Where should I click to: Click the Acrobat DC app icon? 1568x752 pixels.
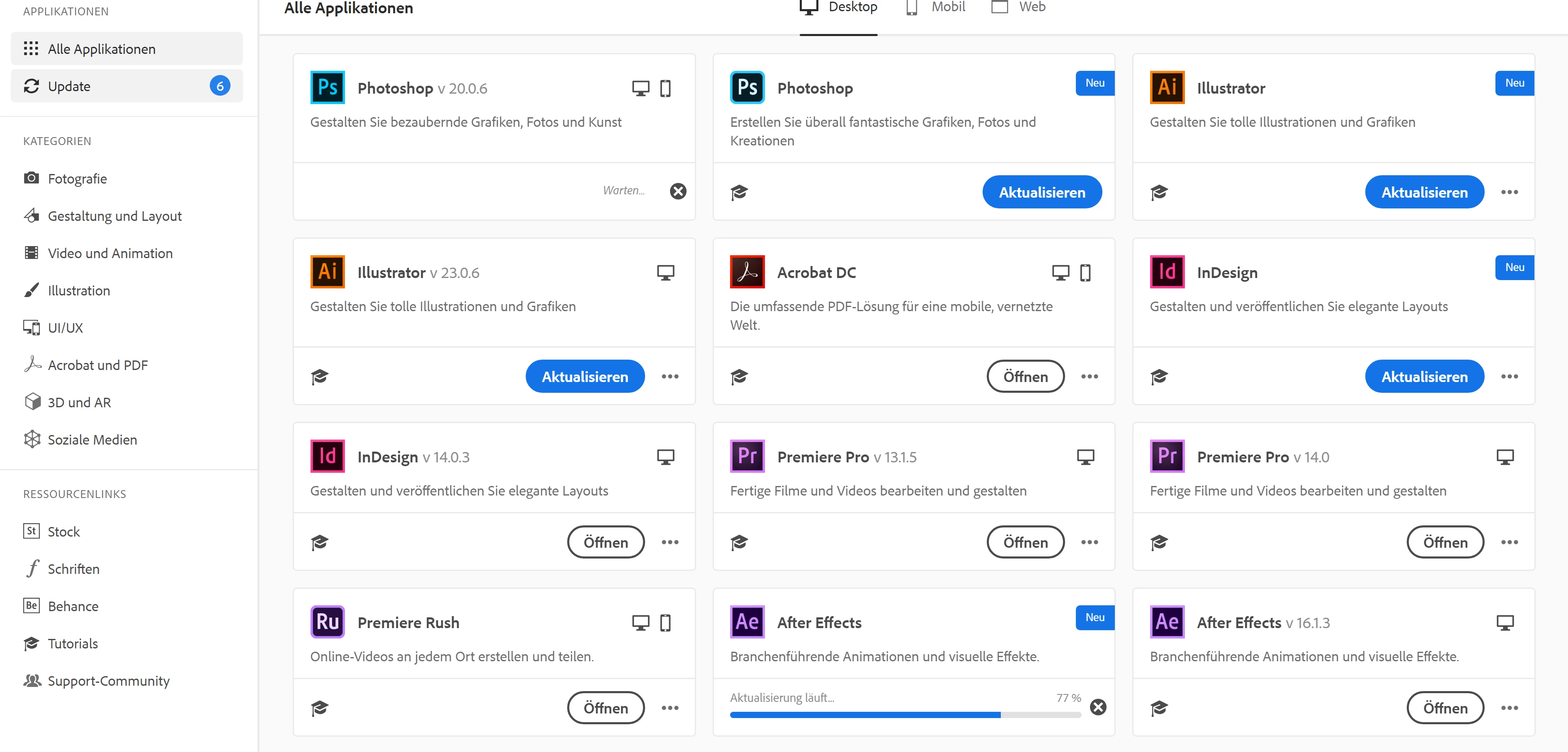click(x=747, y=272)
